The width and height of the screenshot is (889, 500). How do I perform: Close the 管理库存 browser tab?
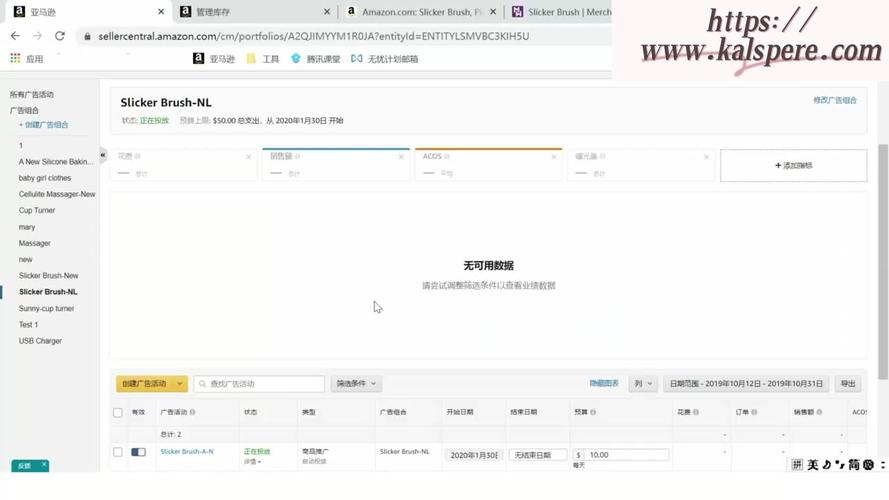327,11
